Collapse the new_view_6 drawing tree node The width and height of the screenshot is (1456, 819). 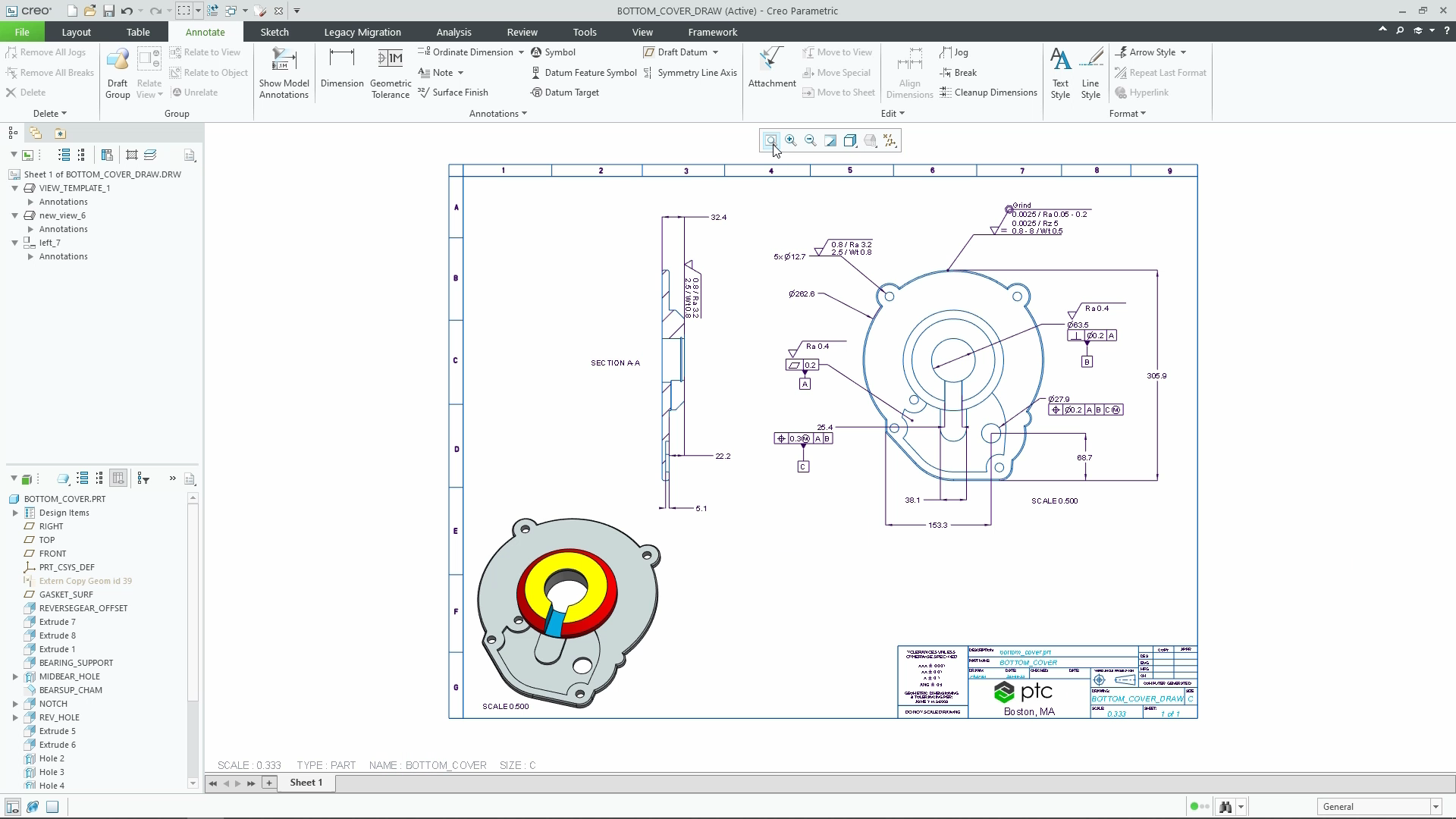14,215
